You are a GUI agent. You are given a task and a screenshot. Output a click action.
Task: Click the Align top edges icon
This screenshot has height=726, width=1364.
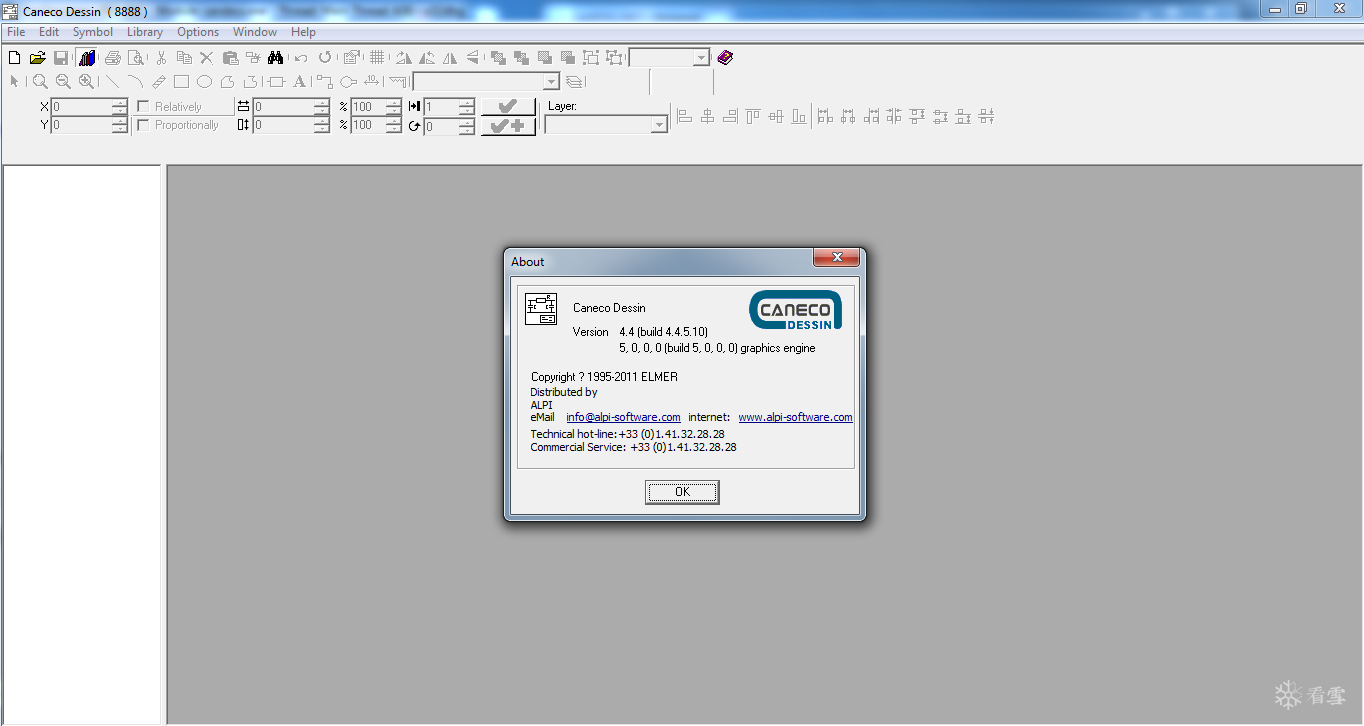[752, 116]
